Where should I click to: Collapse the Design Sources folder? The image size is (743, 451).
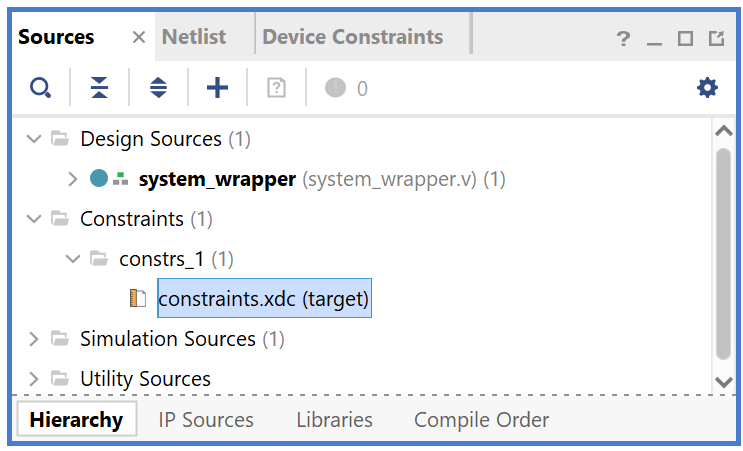34,139
